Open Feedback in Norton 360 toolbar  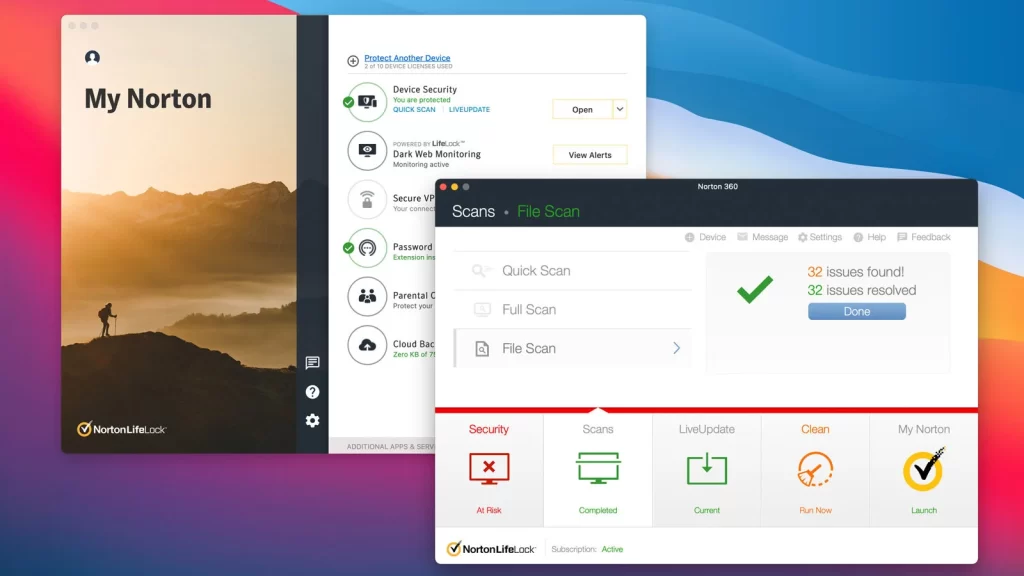pos(923,237)
